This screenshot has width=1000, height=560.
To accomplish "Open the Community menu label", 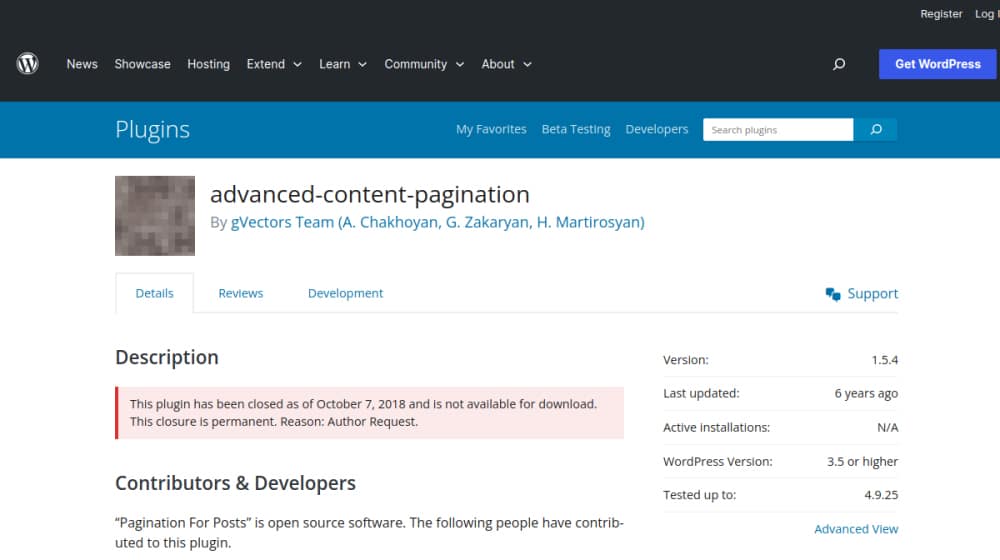I will (x=416, y=64).
